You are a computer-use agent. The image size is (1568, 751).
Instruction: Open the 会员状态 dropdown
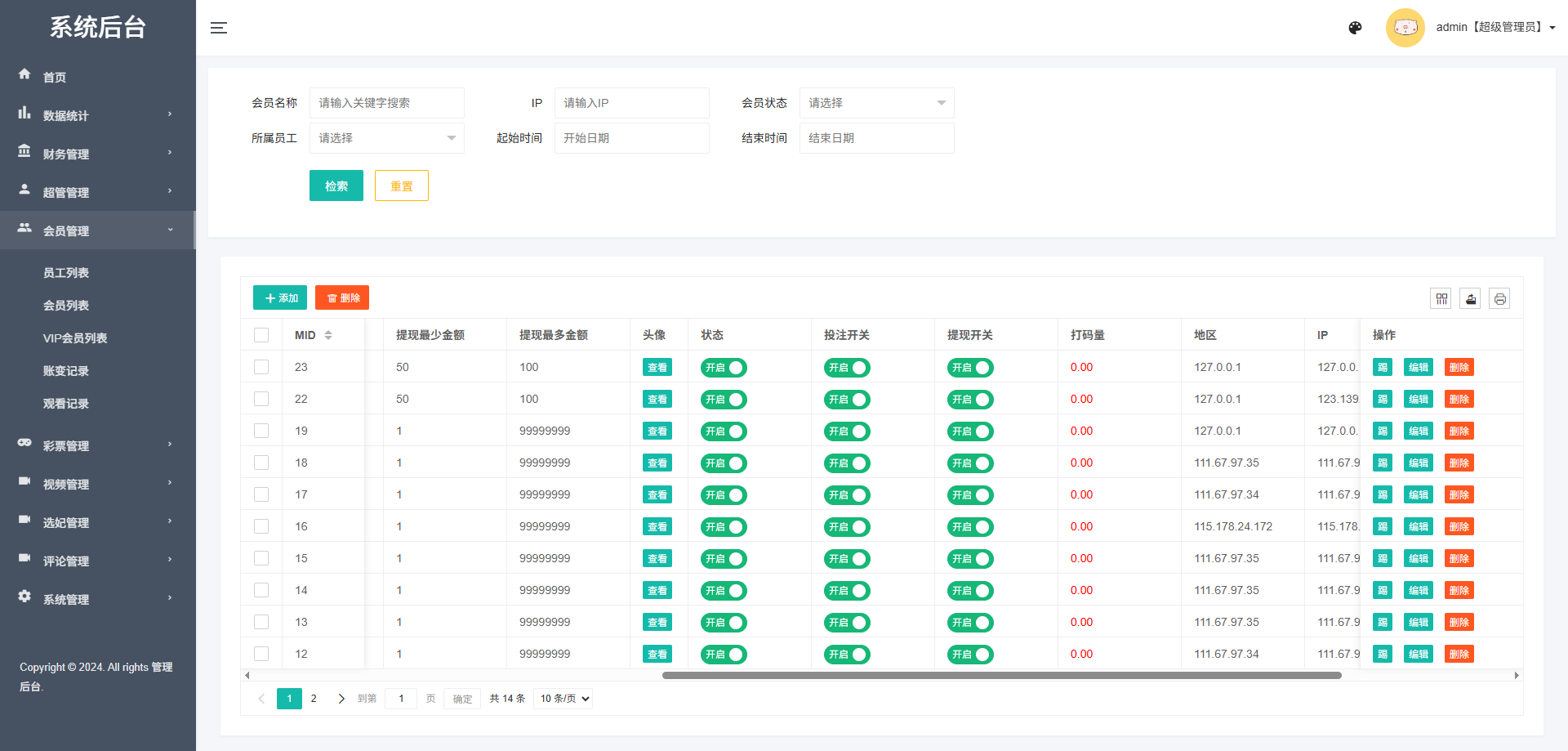(876, 102)
